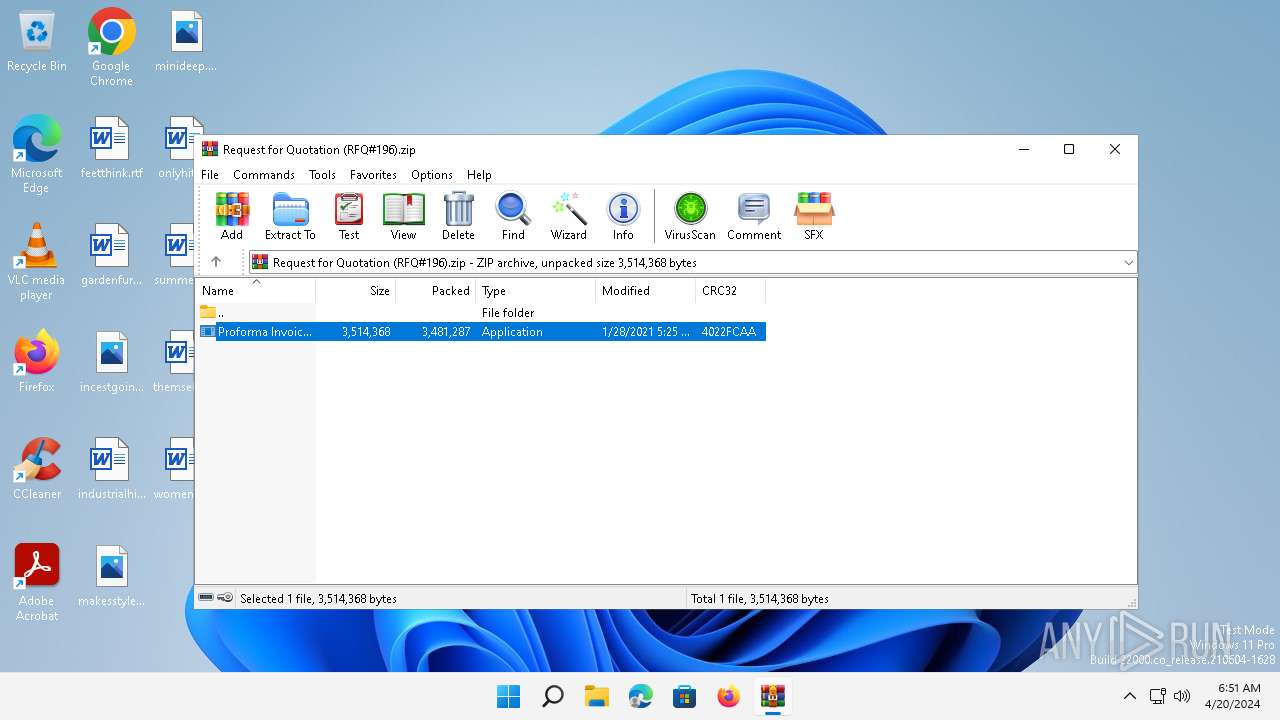Open the View toolbar button
The width and height of the screenshot is (1280, 720).
click(x=403, y=216)
